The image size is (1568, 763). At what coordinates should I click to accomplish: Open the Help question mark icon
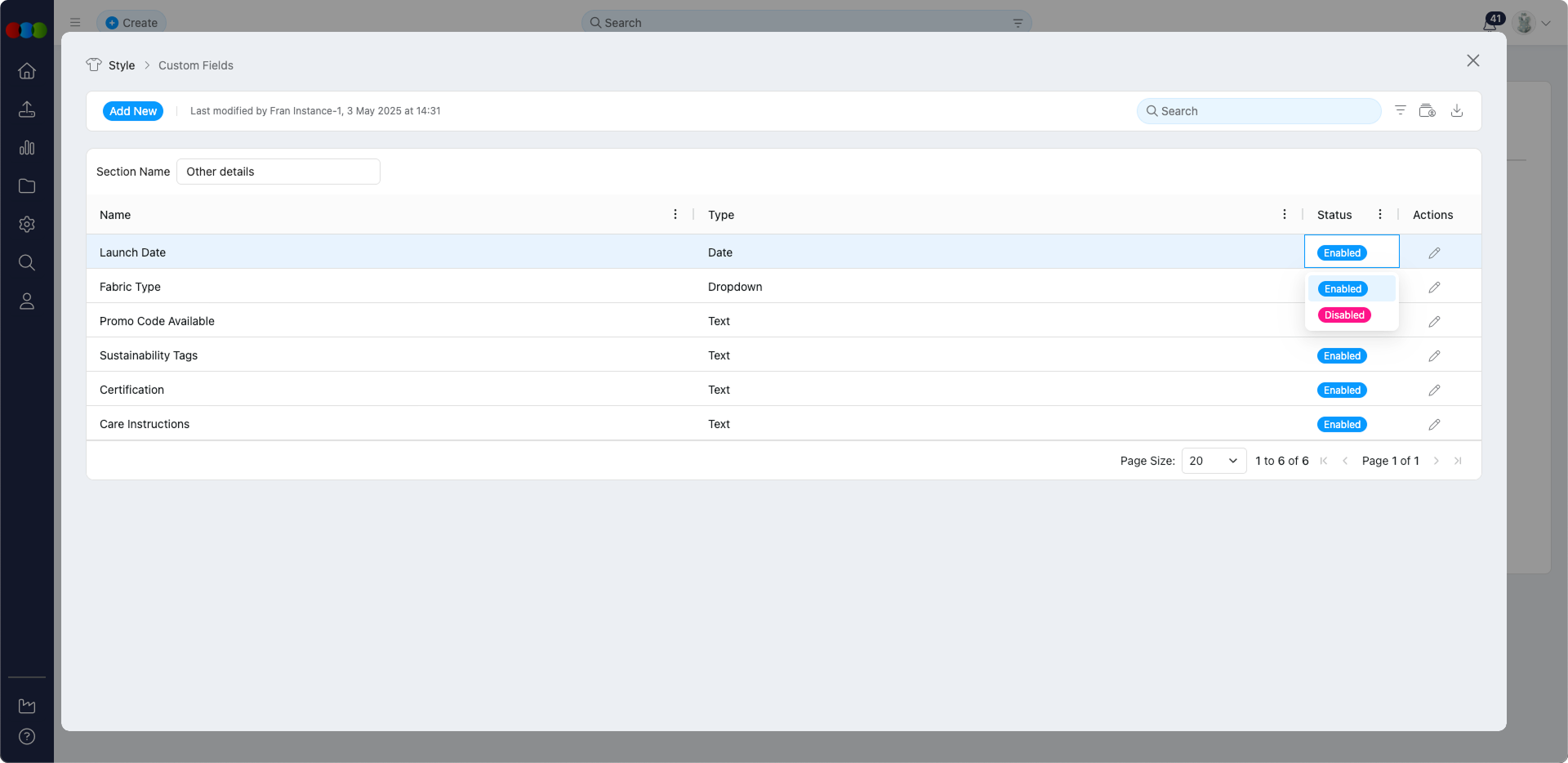point(27,736)
